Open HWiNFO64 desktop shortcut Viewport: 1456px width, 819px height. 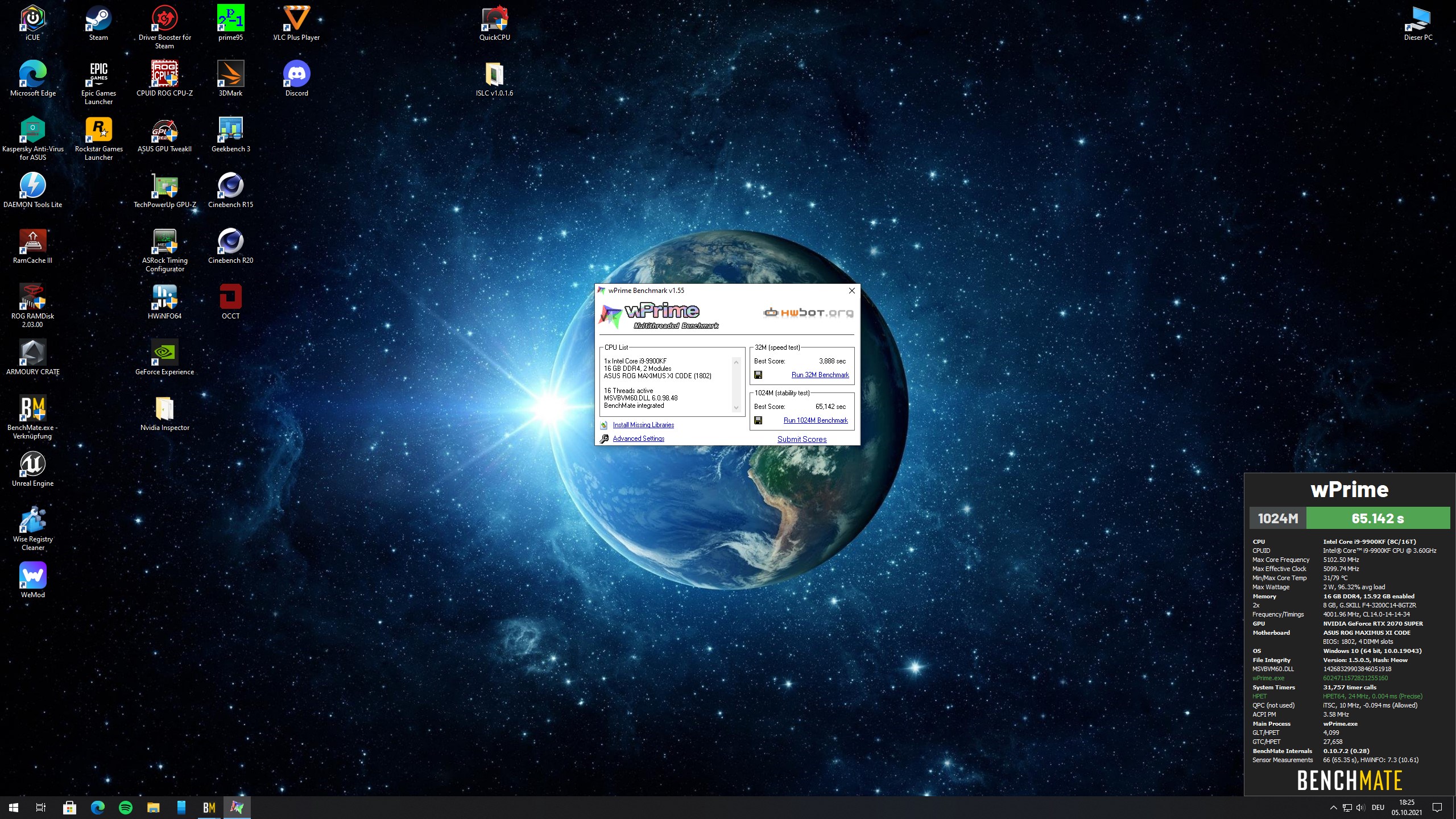(164, 301)
